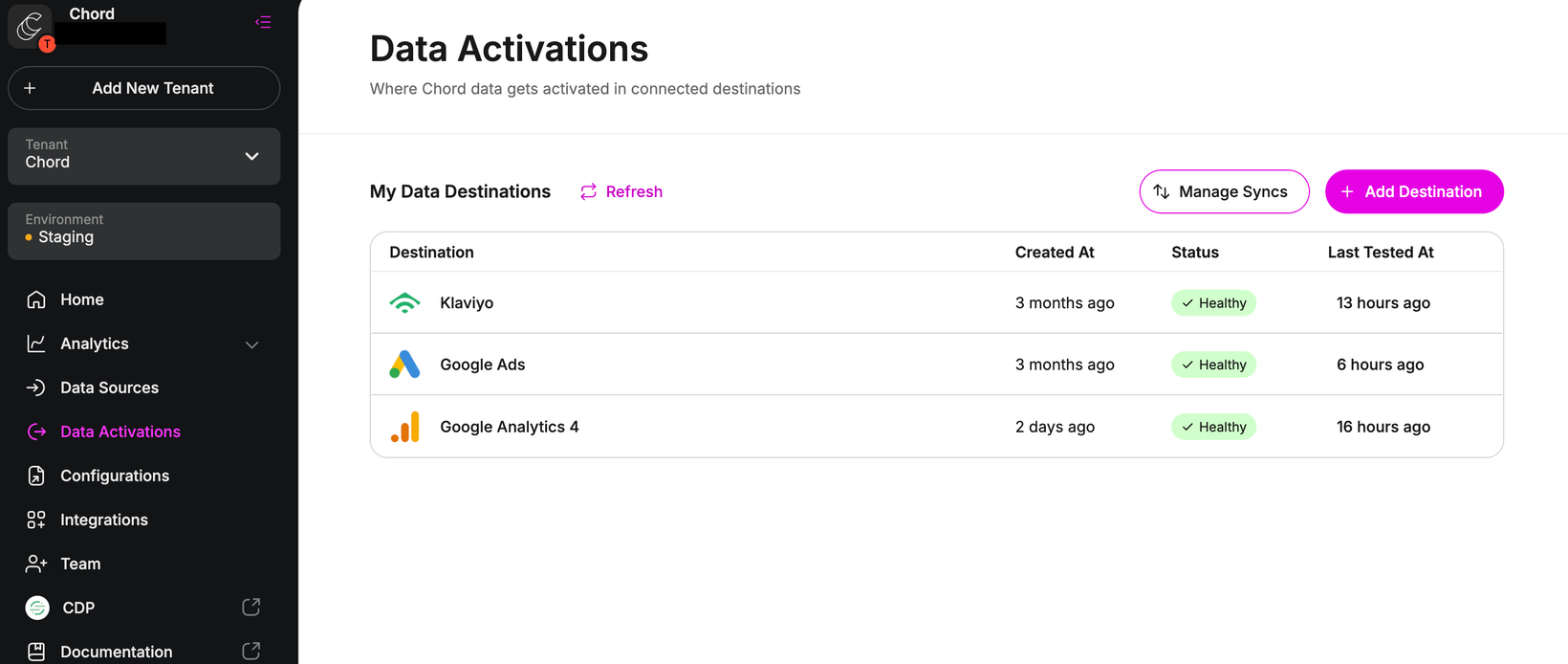Open the Klaviyo destination logo
This screenshot has height=664, width=1568.
click(x=405, y=303)
